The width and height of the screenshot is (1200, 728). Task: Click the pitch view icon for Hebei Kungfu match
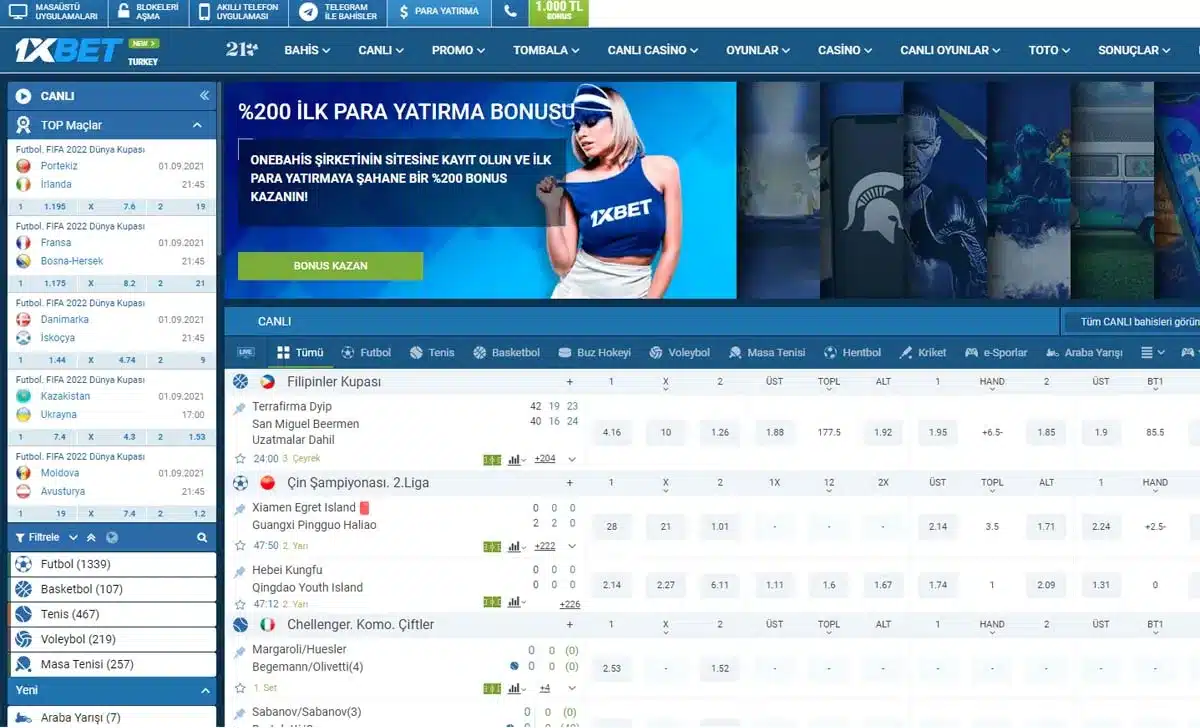tap(492, 603)
